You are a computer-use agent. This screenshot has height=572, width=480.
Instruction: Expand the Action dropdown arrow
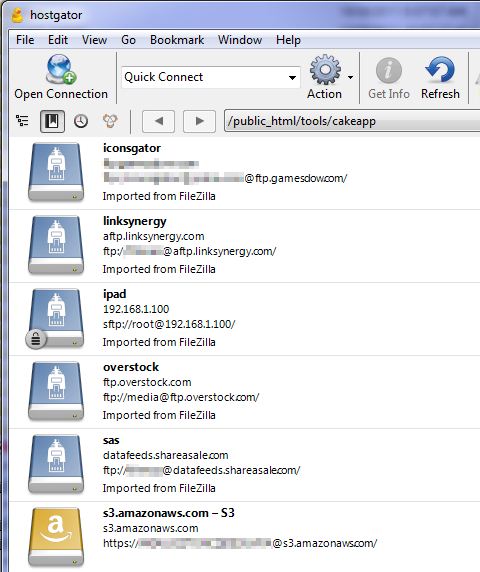click(351, 77)
